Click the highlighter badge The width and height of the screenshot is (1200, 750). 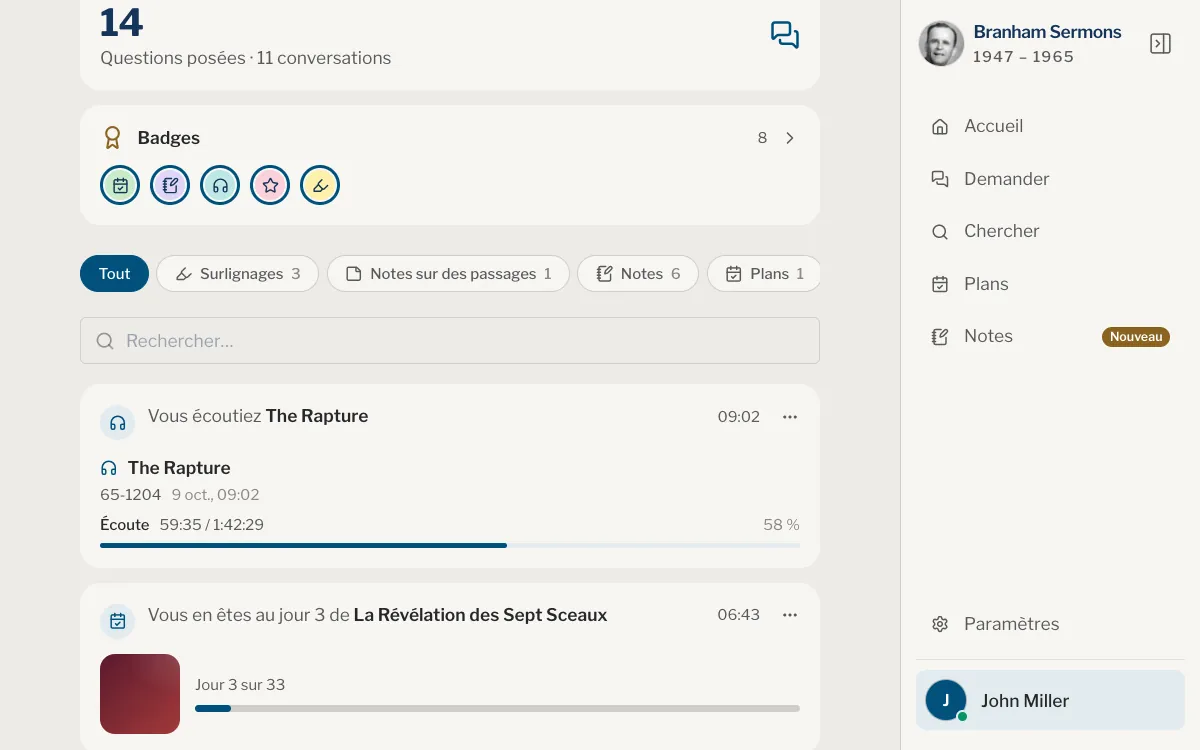[x=320, y=185]
